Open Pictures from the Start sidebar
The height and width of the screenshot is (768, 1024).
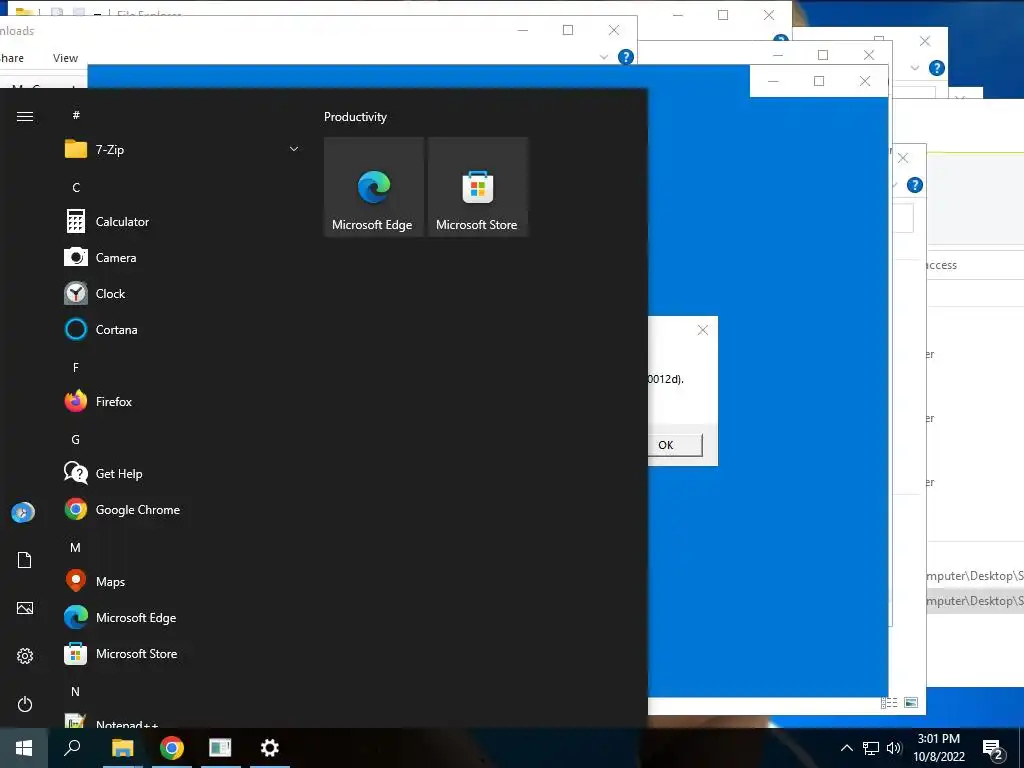(x=25, y=608)
